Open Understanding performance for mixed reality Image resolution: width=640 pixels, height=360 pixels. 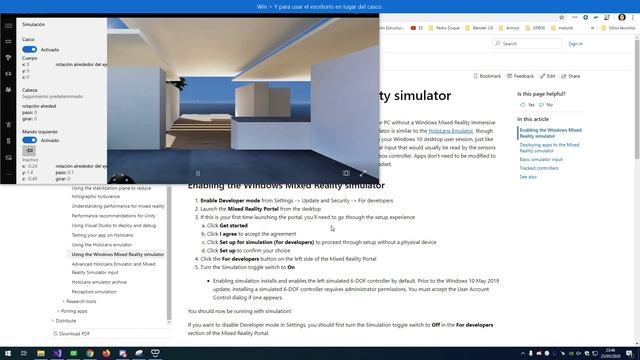coord(118,206)
